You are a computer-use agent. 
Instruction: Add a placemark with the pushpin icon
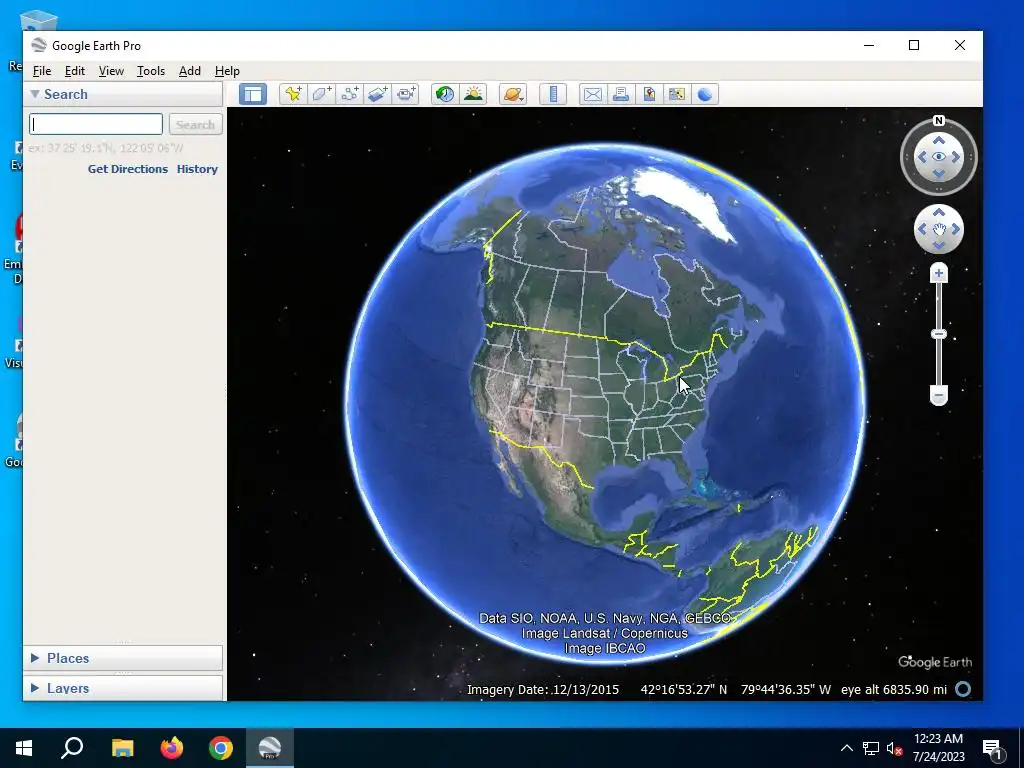[x=293, y=94]
